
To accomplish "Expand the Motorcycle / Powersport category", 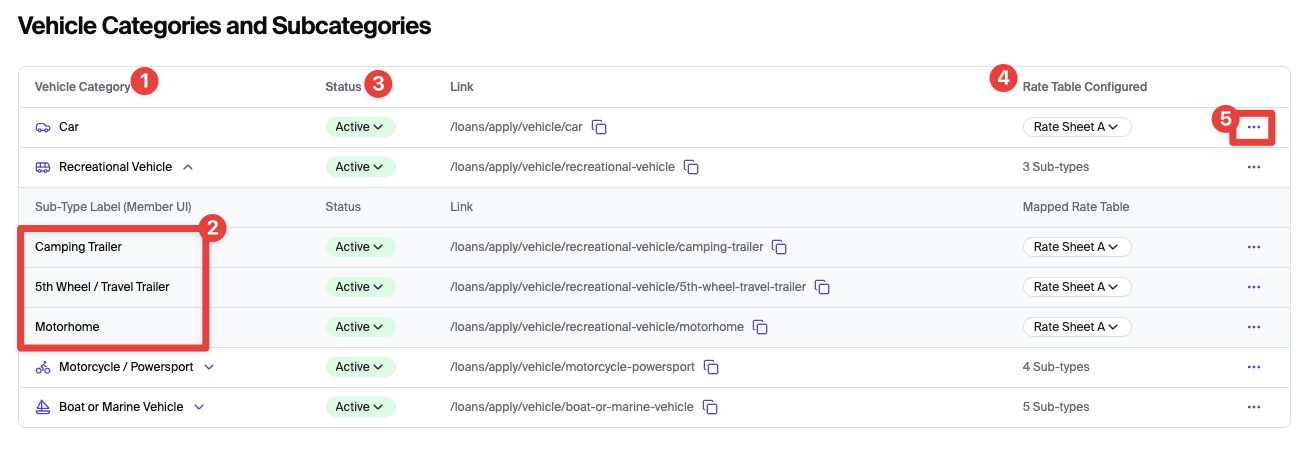I will 209,367.
